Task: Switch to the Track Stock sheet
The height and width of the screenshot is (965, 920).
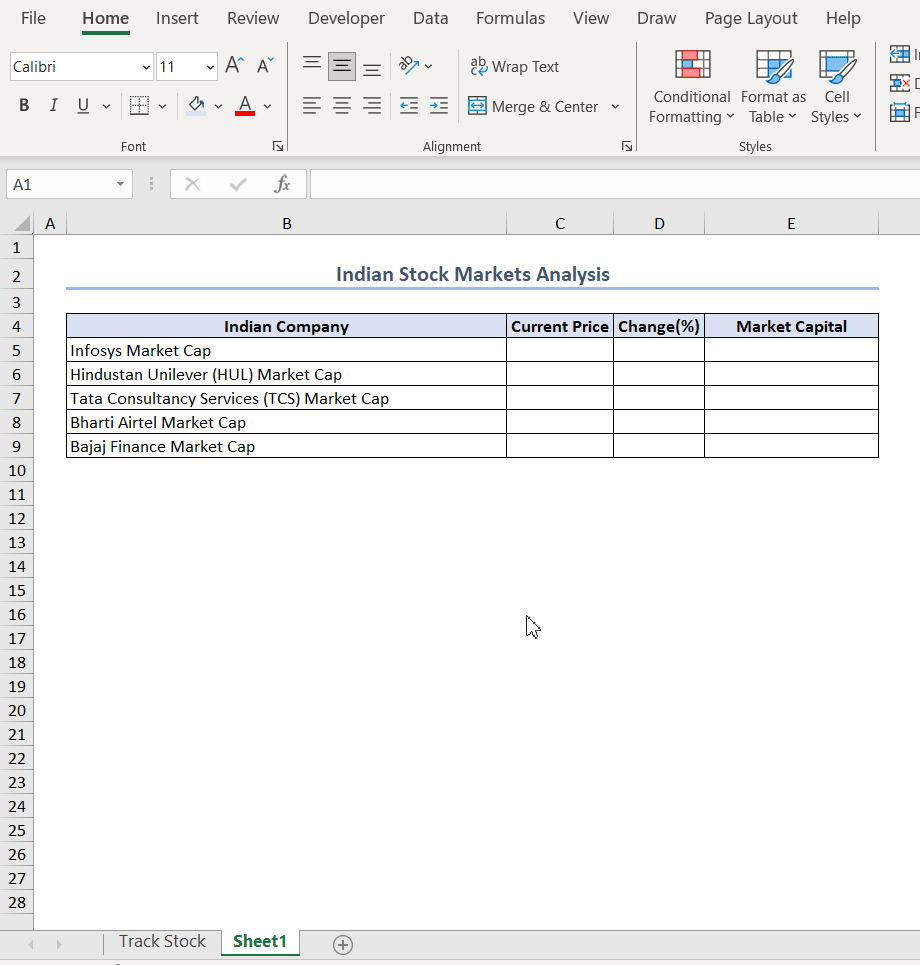Action: point(162,942)
